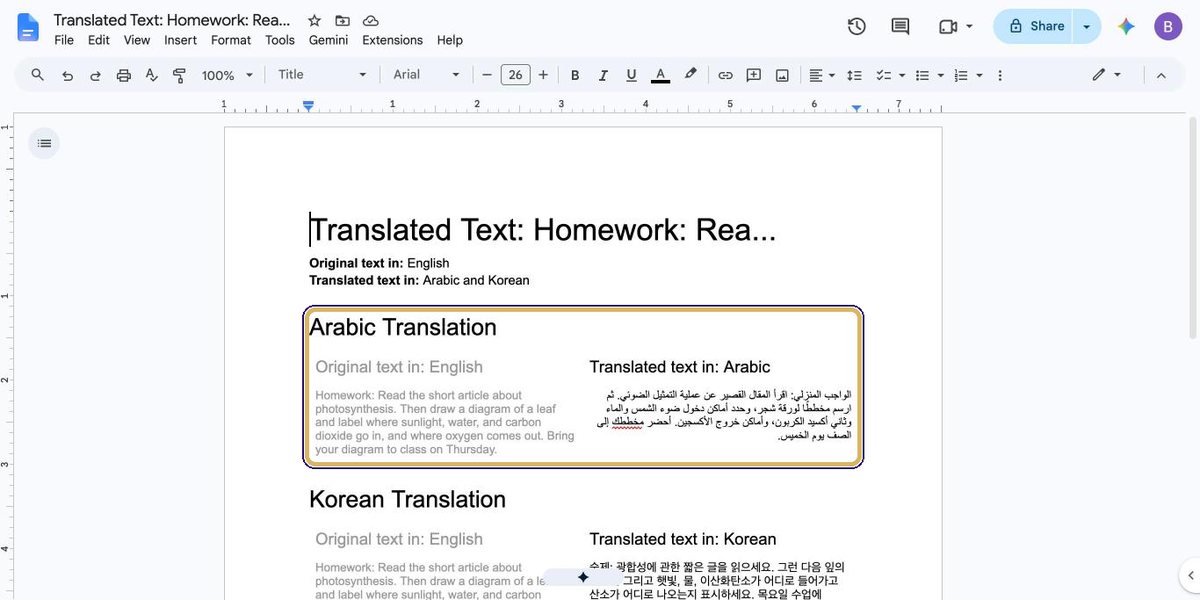
Task: Insert a link
Action: (726, 75)
